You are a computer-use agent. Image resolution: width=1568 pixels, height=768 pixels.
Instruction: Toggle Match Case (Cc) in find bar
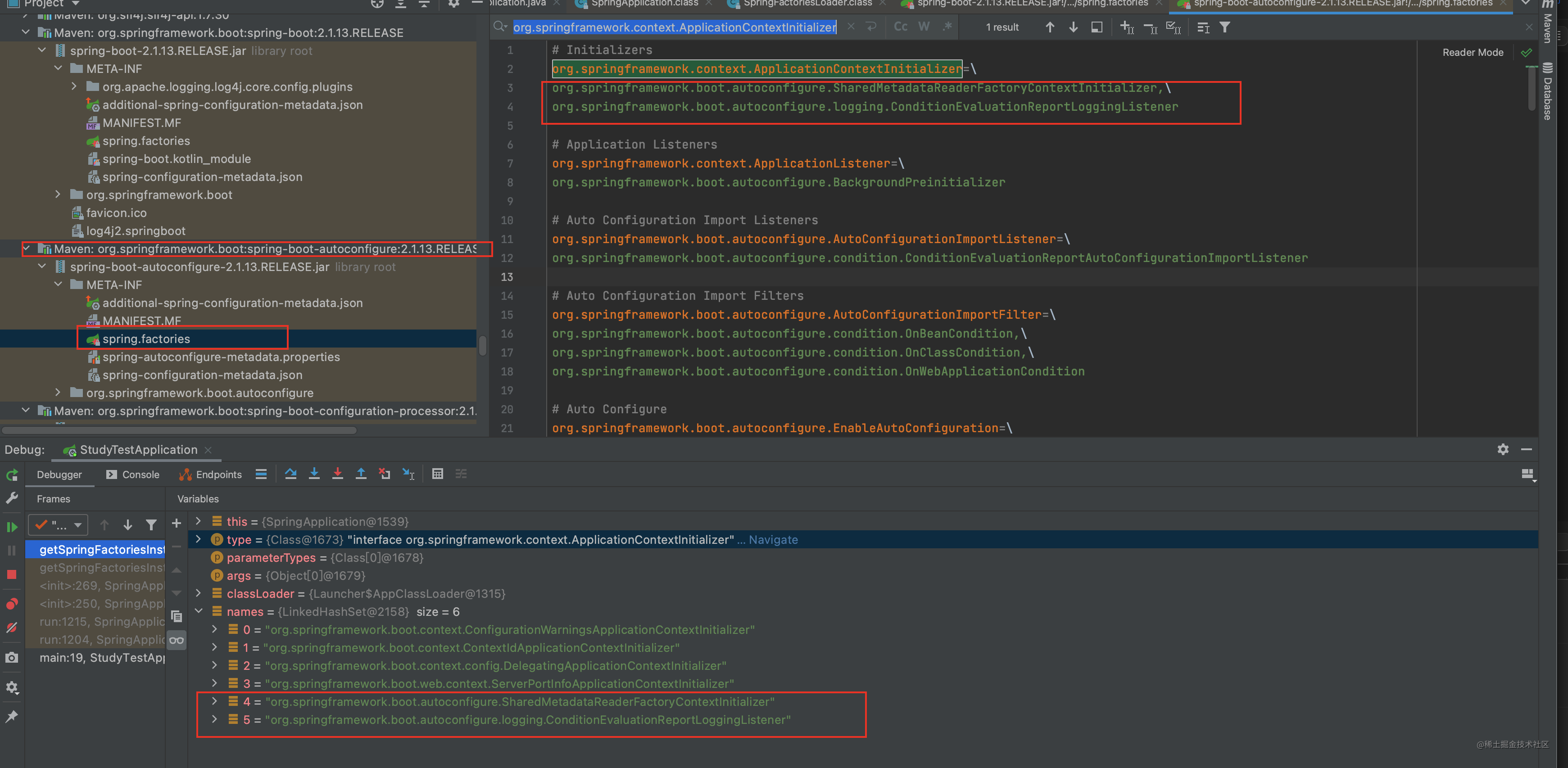pyautogui.click(x=900, y=27)
